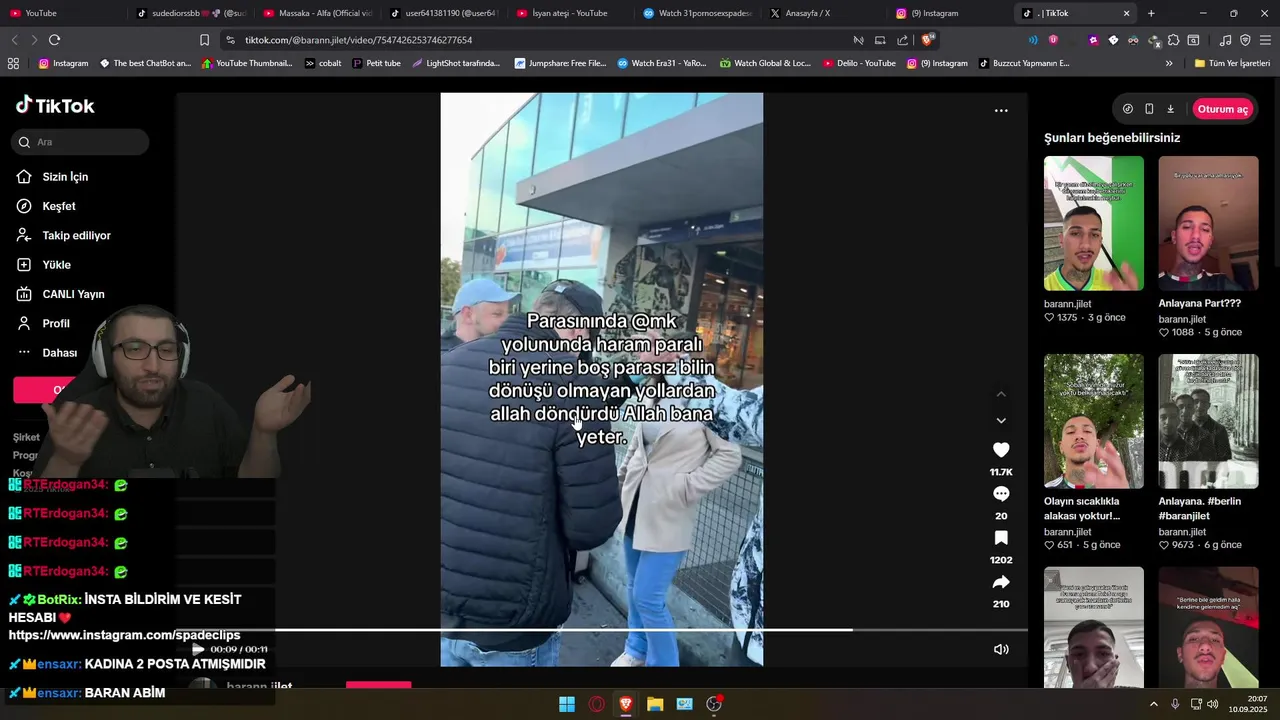Image resolution: width=1280 pixels, height=720 pixels.
Task: Save video with bookmark icon
Action: click(1001, 538)
